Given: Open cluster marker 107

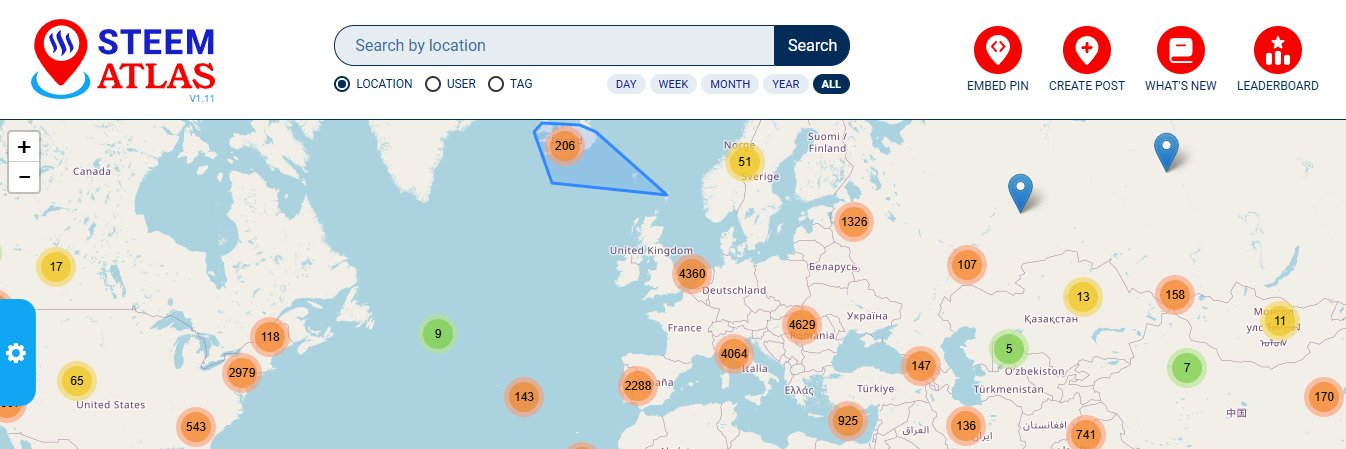Looking at the screenshot, I should pyautogui.click(x=967, y=265).
